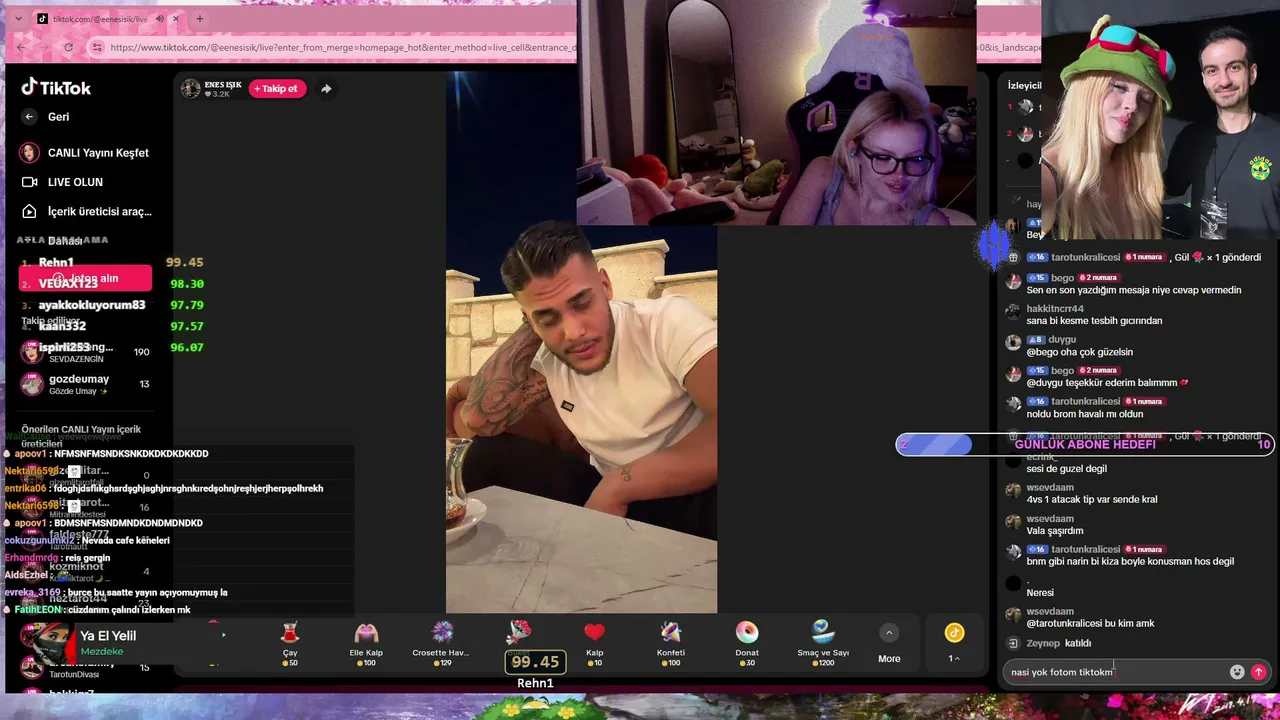1280x720 pixels.
Task: Close the tiktok.com browser tab
Action: pyautogui.click(x=177, y=19)
